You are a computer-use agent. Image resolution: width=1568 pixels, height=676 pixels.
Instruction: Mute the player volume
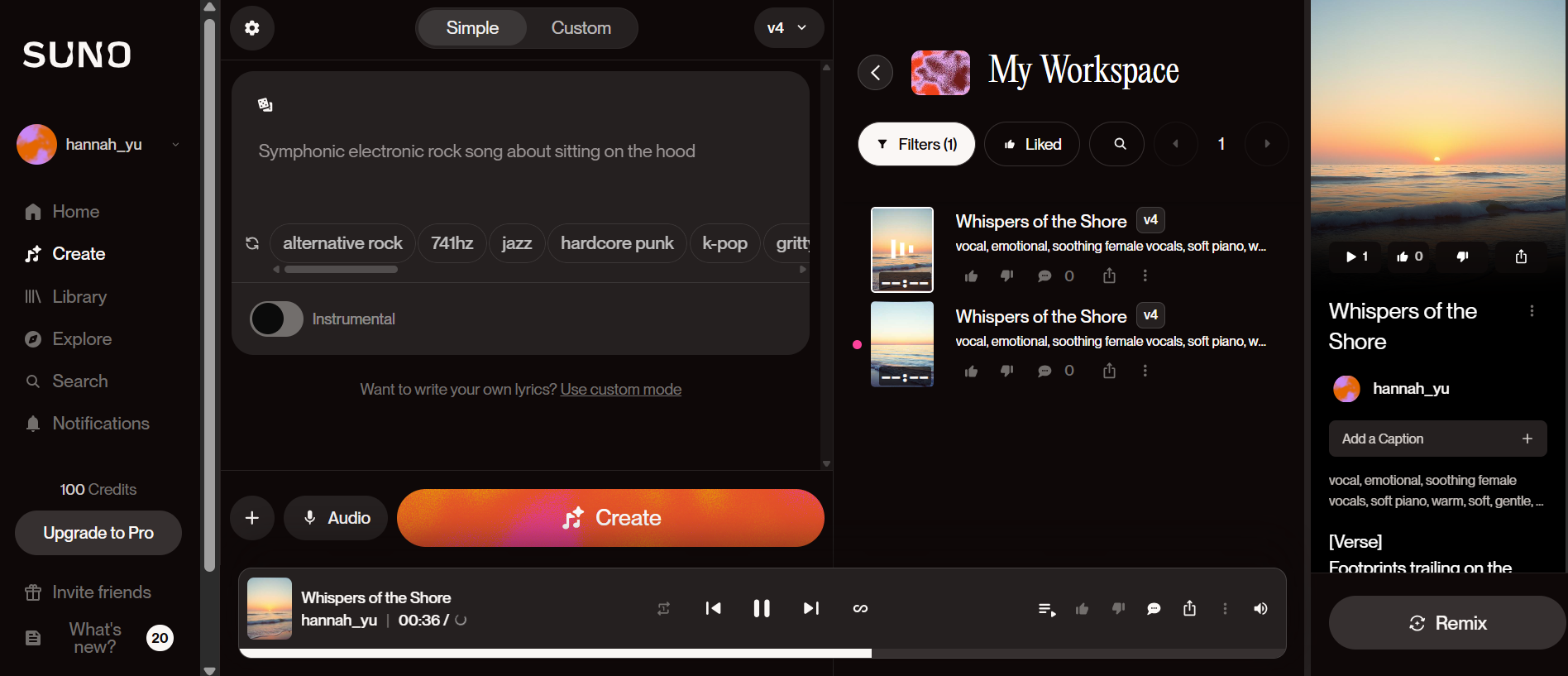pos(1260,609)
